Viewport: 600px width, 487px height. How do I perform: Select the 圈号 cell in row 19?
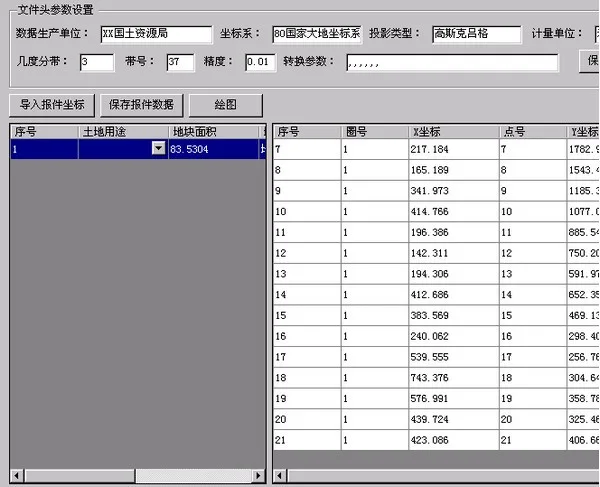[375, 399]
